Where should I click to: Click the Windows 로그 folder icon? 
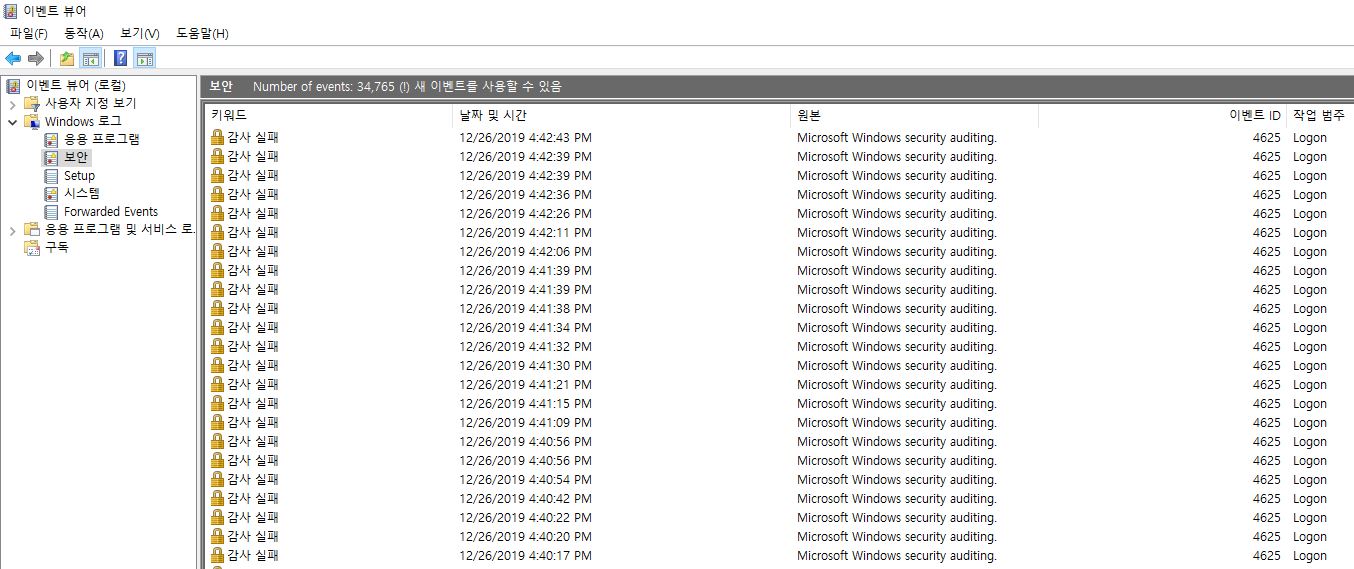32,121
